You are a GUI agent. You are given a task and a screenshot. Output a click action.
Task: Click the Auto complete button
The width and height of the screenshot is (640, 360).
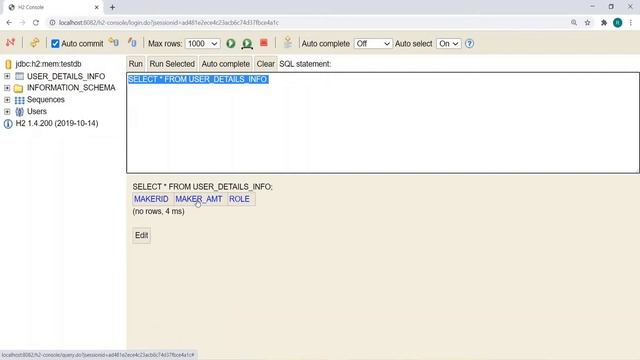[x=225, y=64]
